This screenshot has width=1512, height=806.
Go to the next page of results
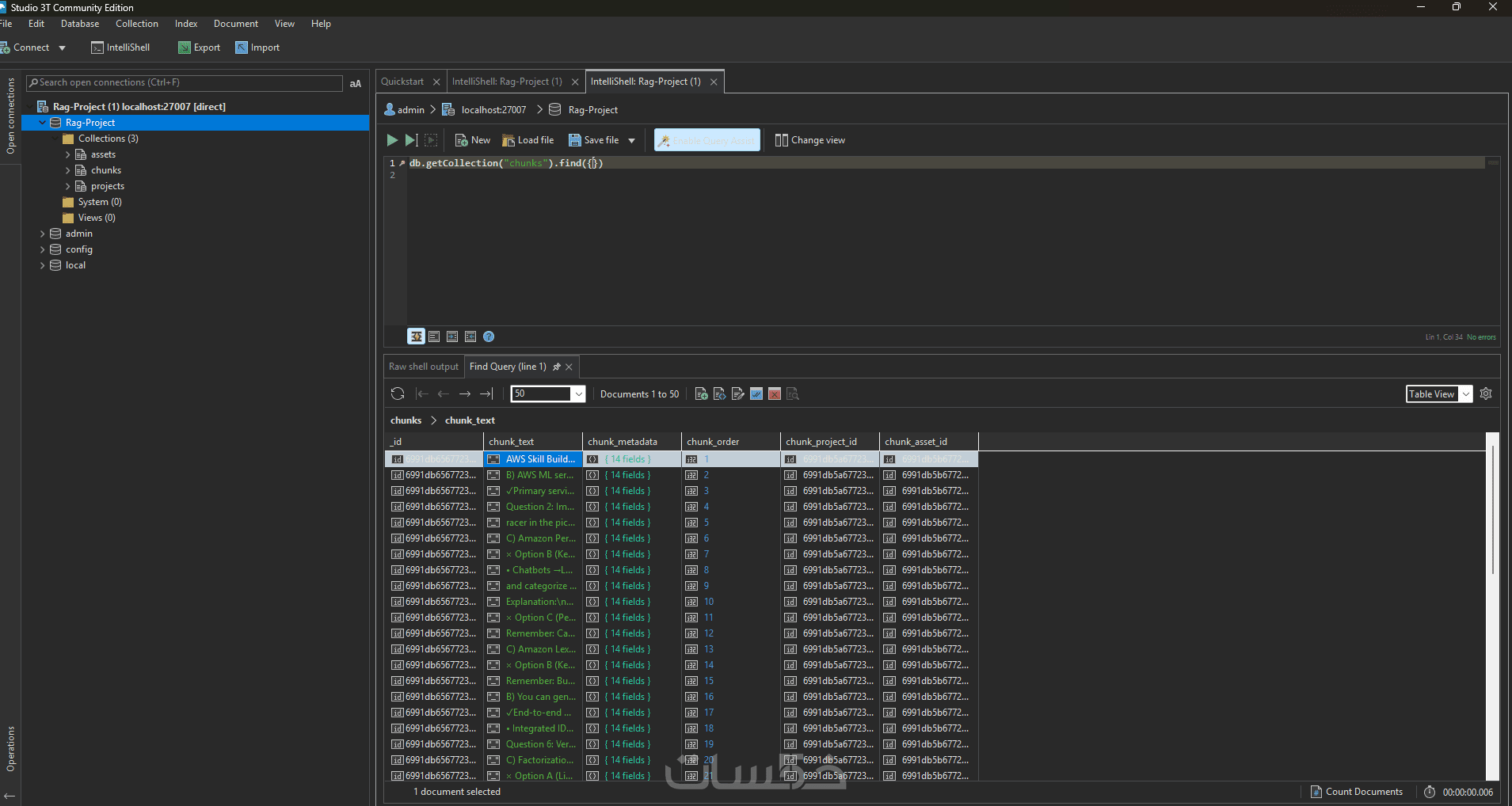pyautogui.click(x=465, y=393)
